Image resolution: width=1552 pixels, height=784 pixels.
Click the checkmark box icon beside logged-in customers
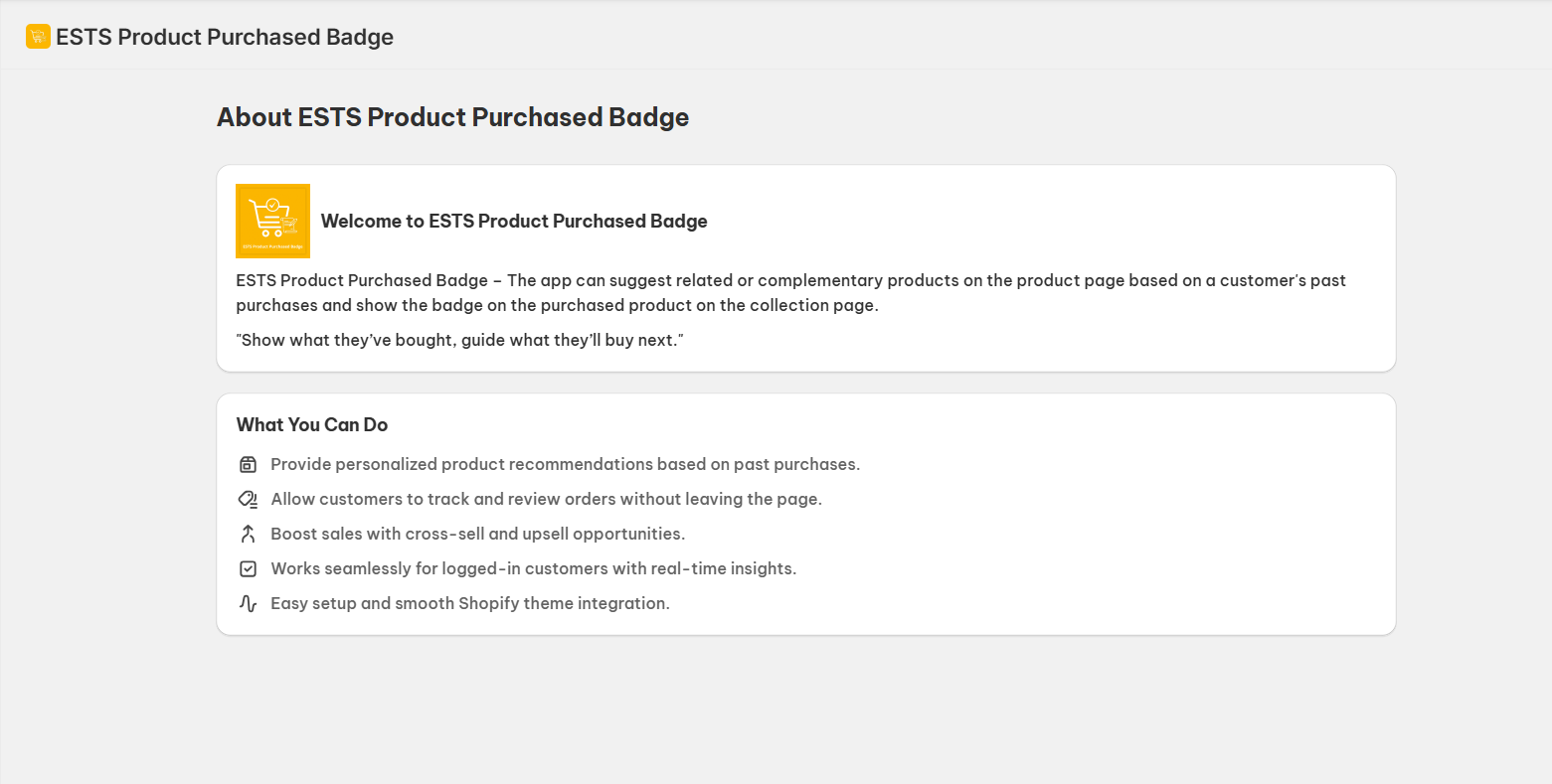click(248, 568)
